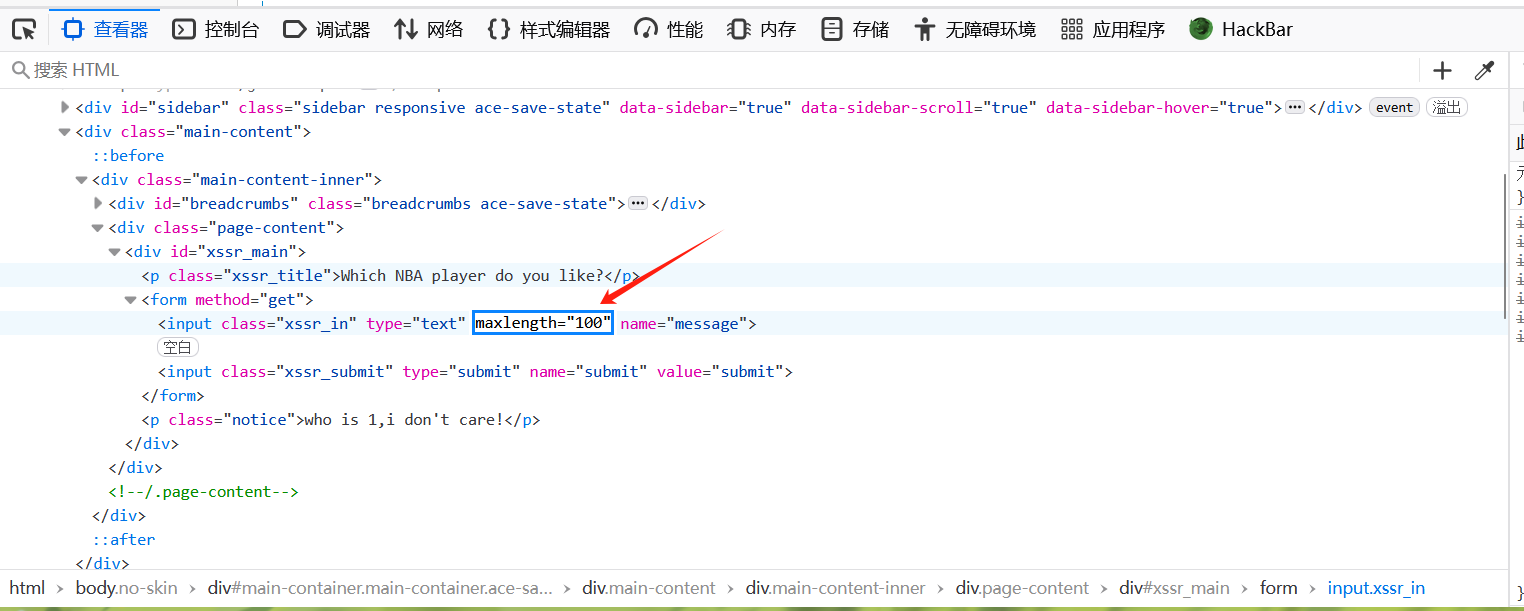
Task: Select the eyedropper color picker icon
Action: click(x=1484, y=70)
